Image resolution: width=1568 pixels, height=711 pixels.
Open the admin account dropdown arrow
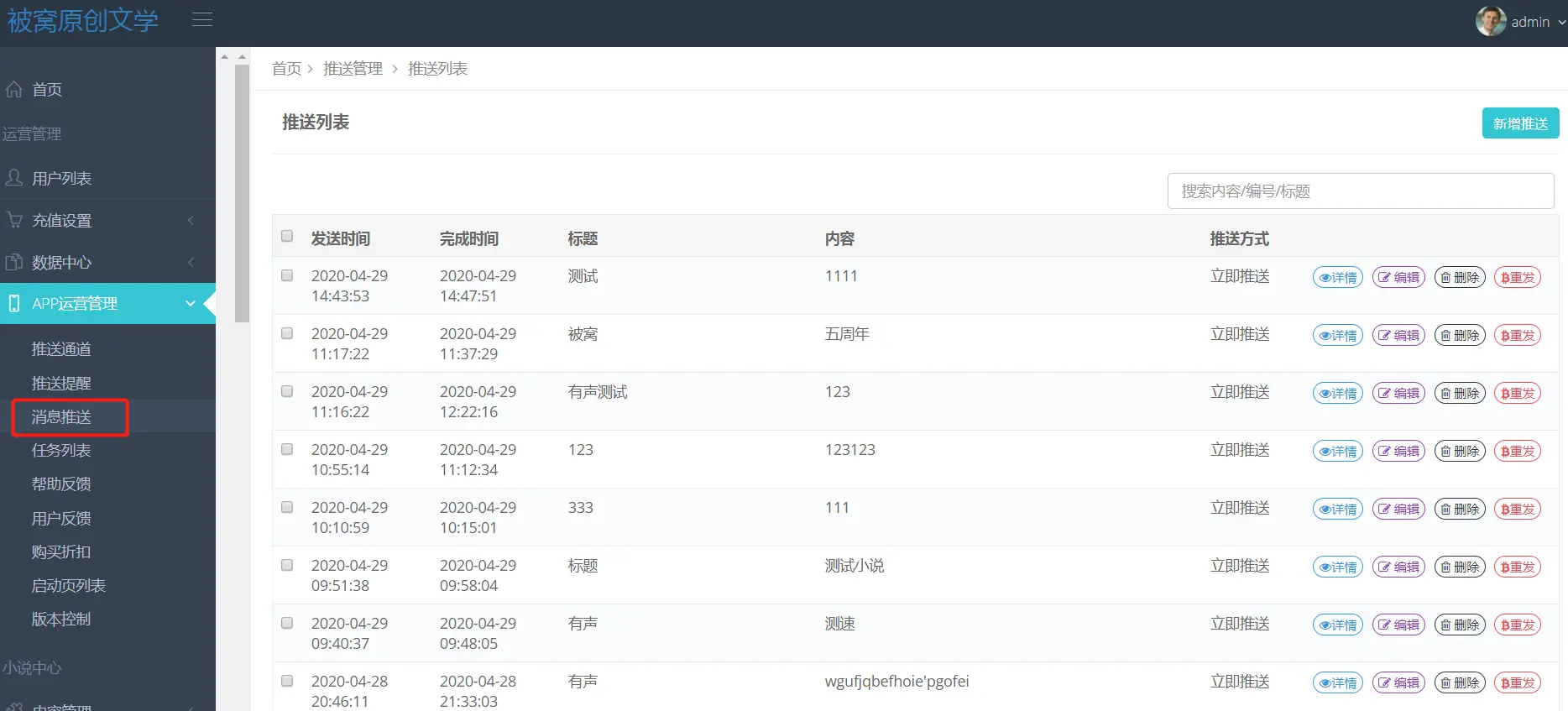[1561, 22]
